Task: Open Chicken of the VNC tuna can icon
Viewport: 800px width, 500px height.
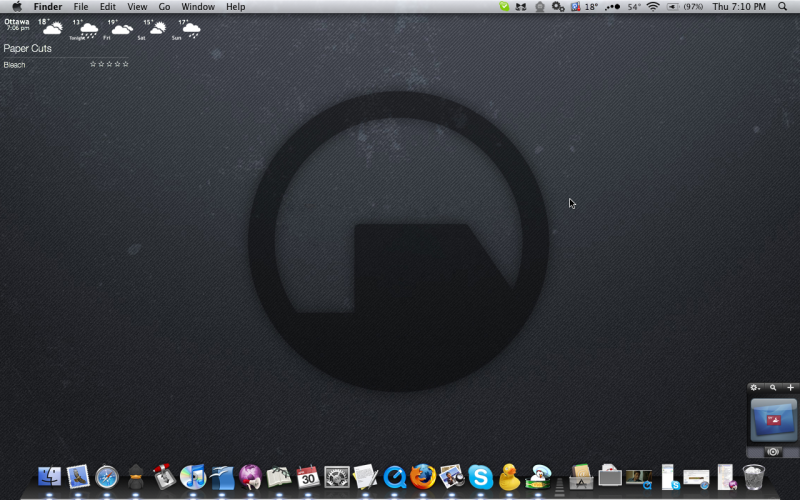Action: tap(538, 477)
